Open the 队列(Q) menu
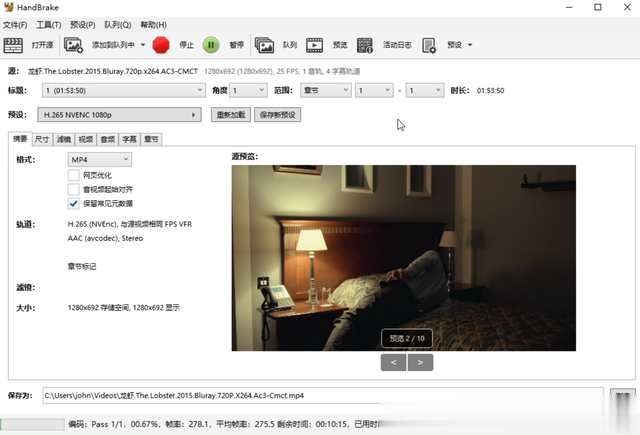Image resolution: width=640 pixels, height=435 pixels. pyautogui.click(x=118, y=25)
